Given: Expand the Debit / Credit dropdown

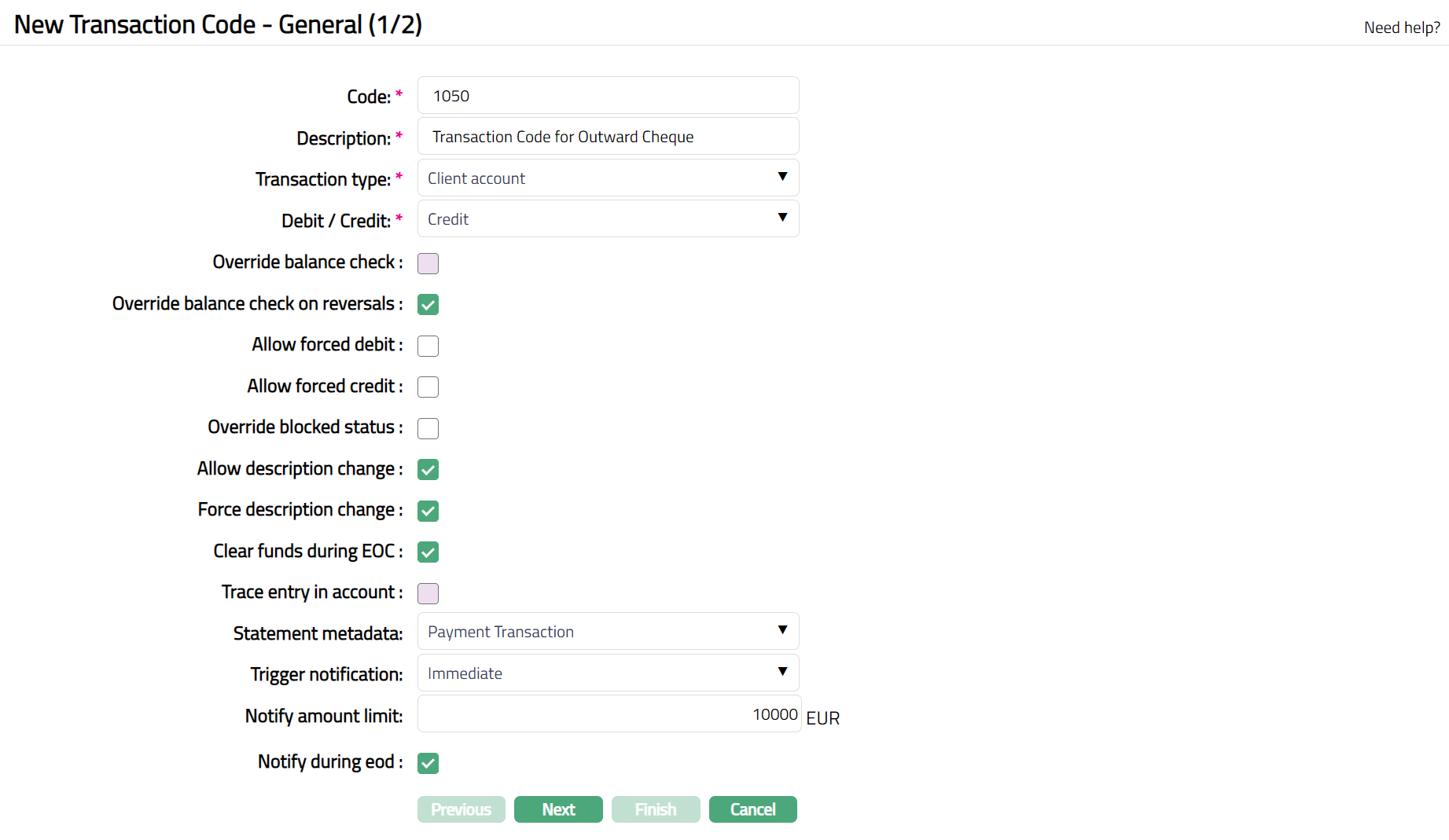Looking at the screenshot, I should tap(608, 219).
